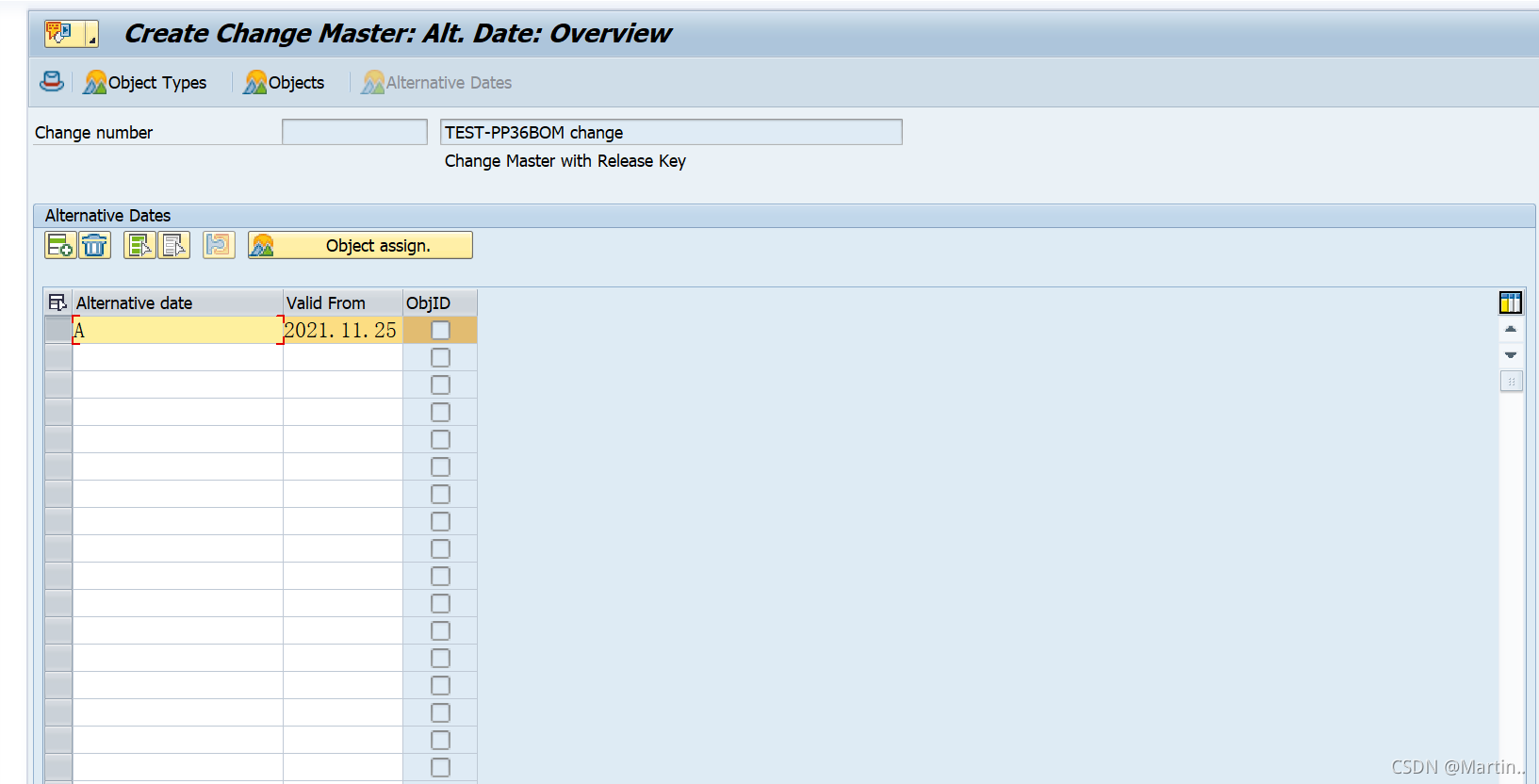
Task: Click the empty Valid From cell in row two
Action: pyautogui.click(x=342, y=357)
